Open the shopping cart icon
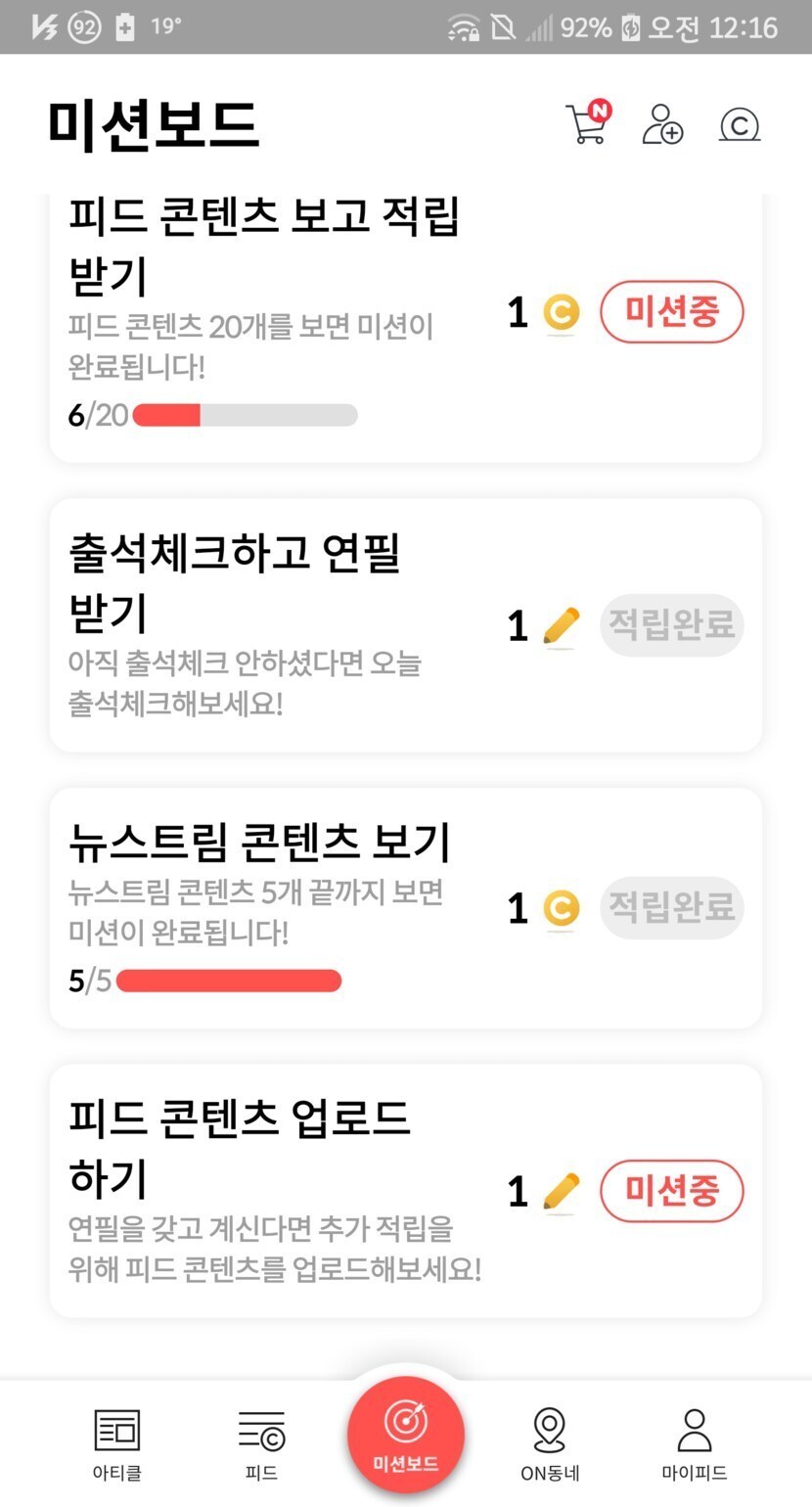This screenshot has height=1507, width=812. 587,125
